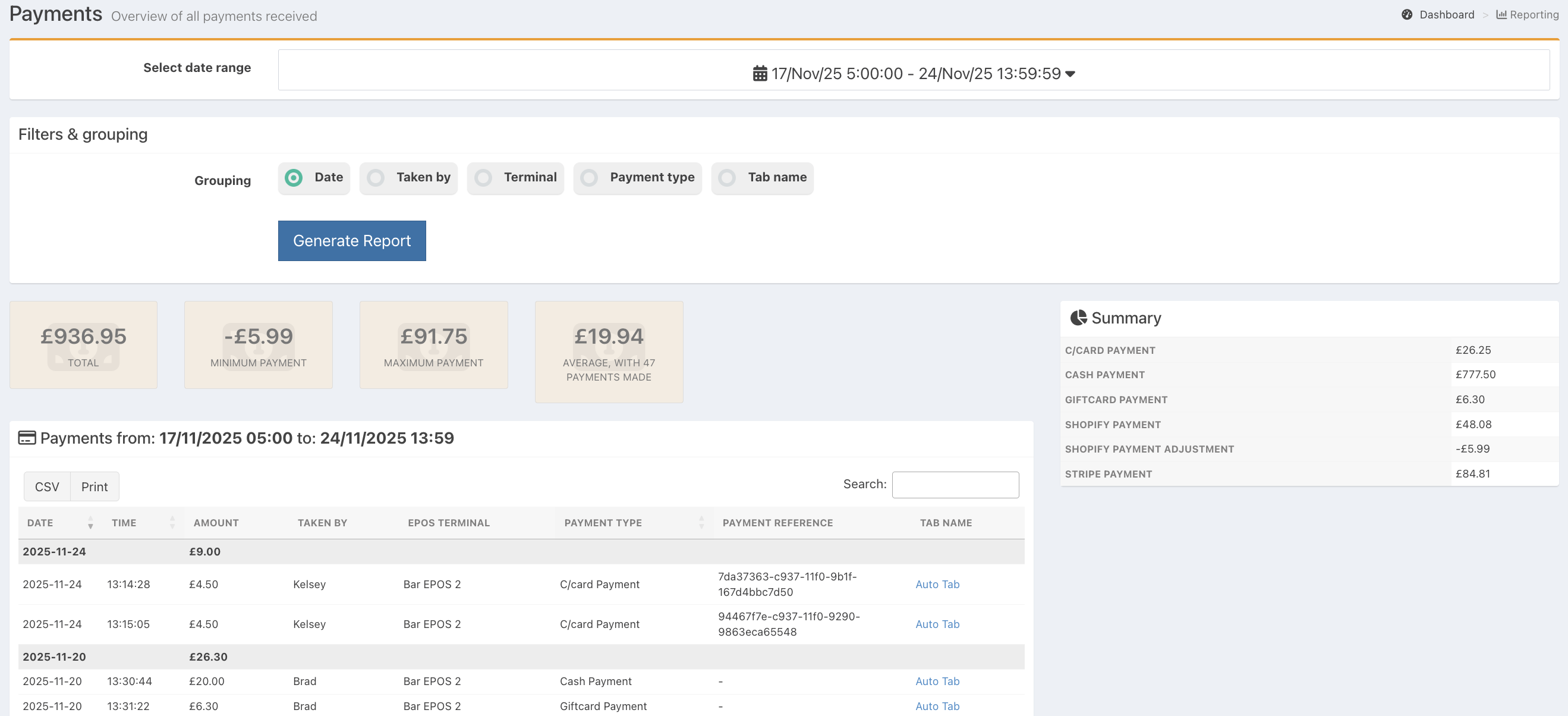The image size is (1568, 716).
Task: Open the Auto Tab link for the 13:14:28 payment
Action: pyautogui.click(x=937, y=585)
